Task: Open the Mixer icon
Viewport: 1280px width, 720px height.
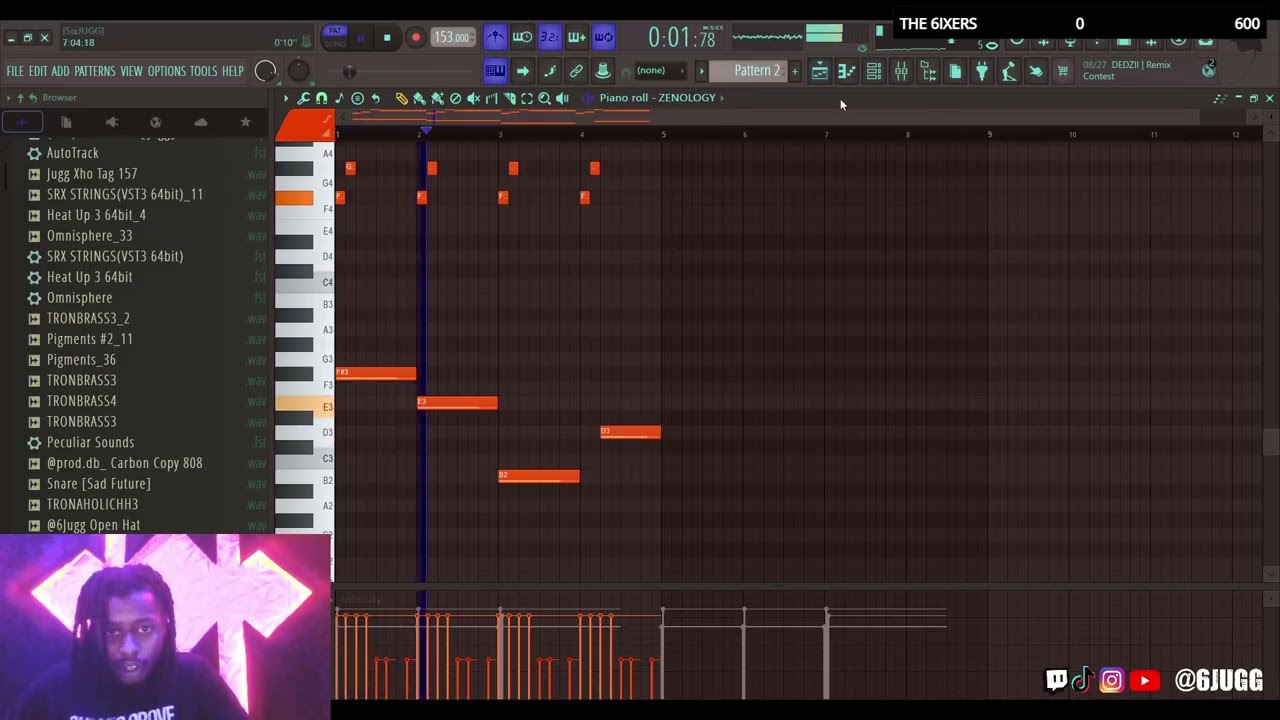Action: click(x=901, y=70)
